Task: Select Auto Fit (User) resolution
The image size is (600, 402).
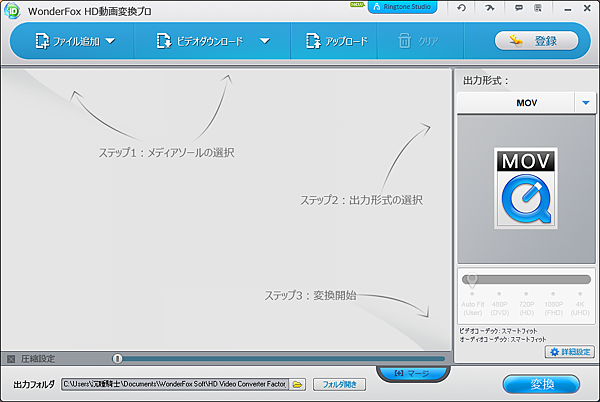Action: pos(473,305)
